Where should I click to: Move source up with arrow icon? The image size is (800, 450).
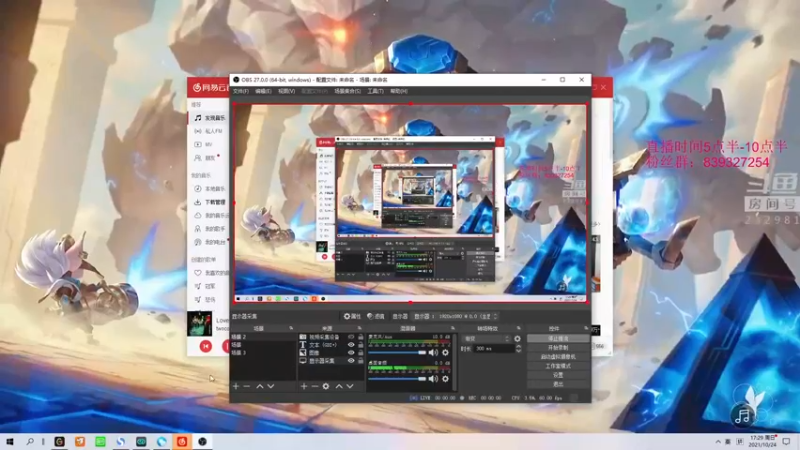pos(339,386)
